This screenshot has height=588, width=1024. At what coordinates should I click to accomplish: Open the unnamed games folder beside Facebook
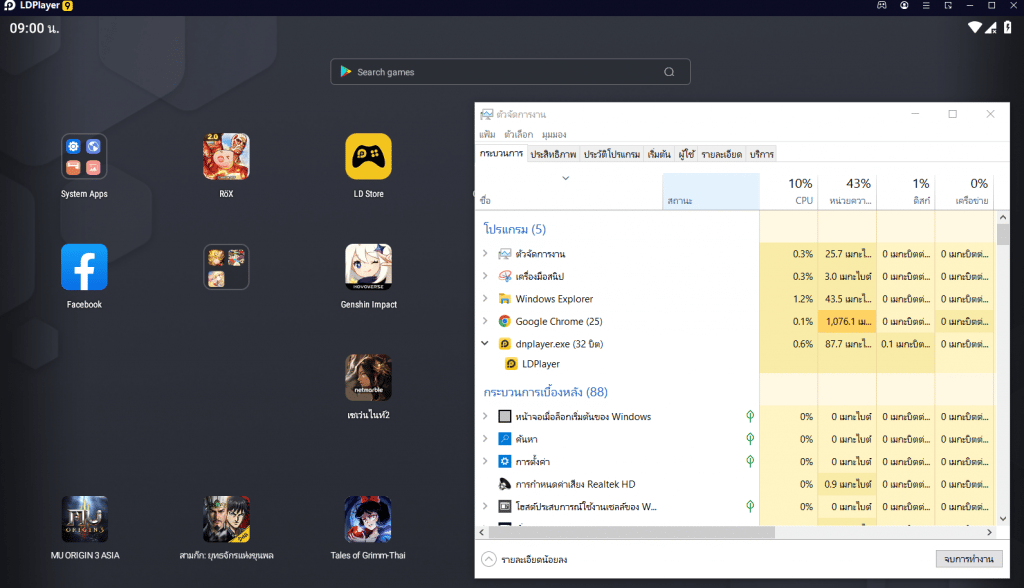226,267
